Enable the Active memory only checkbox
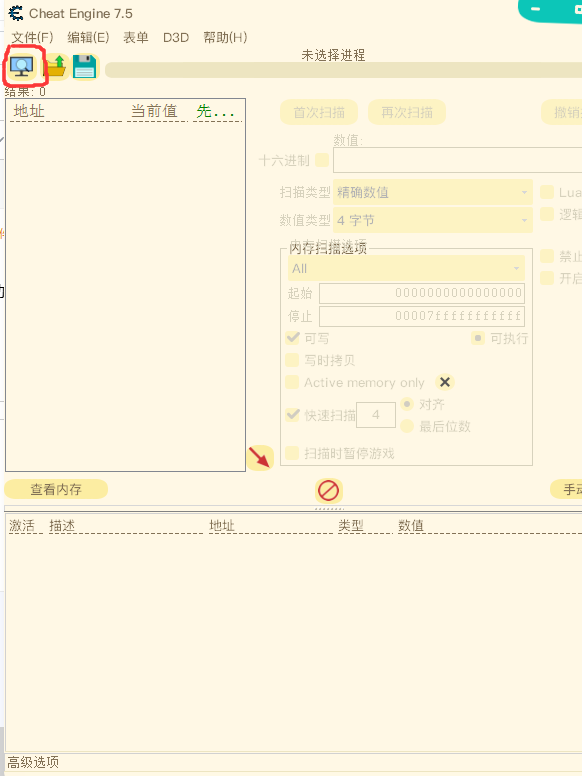 coord(292,382)
